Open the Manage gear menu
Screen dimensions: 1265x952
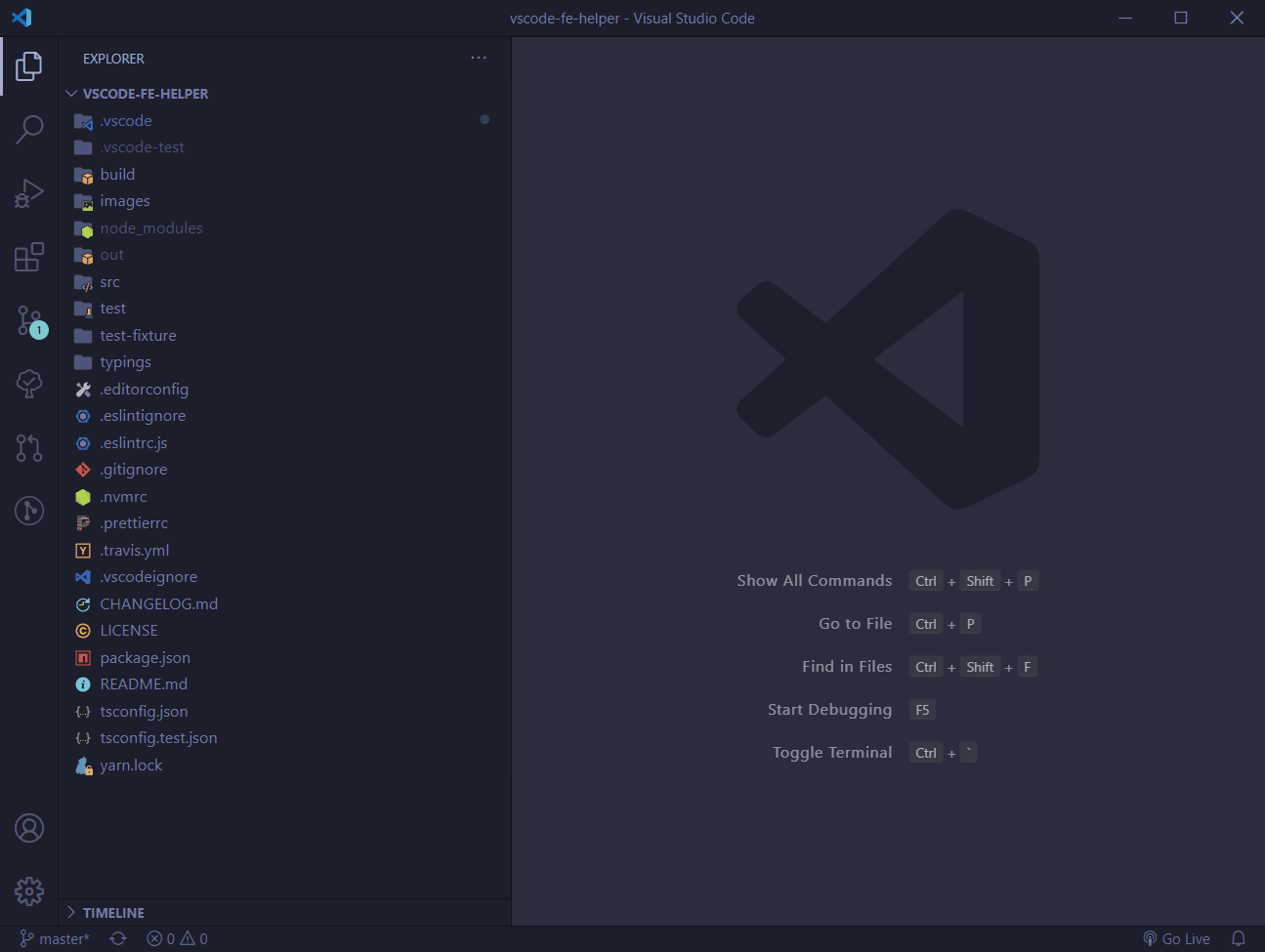pos(29,890)
